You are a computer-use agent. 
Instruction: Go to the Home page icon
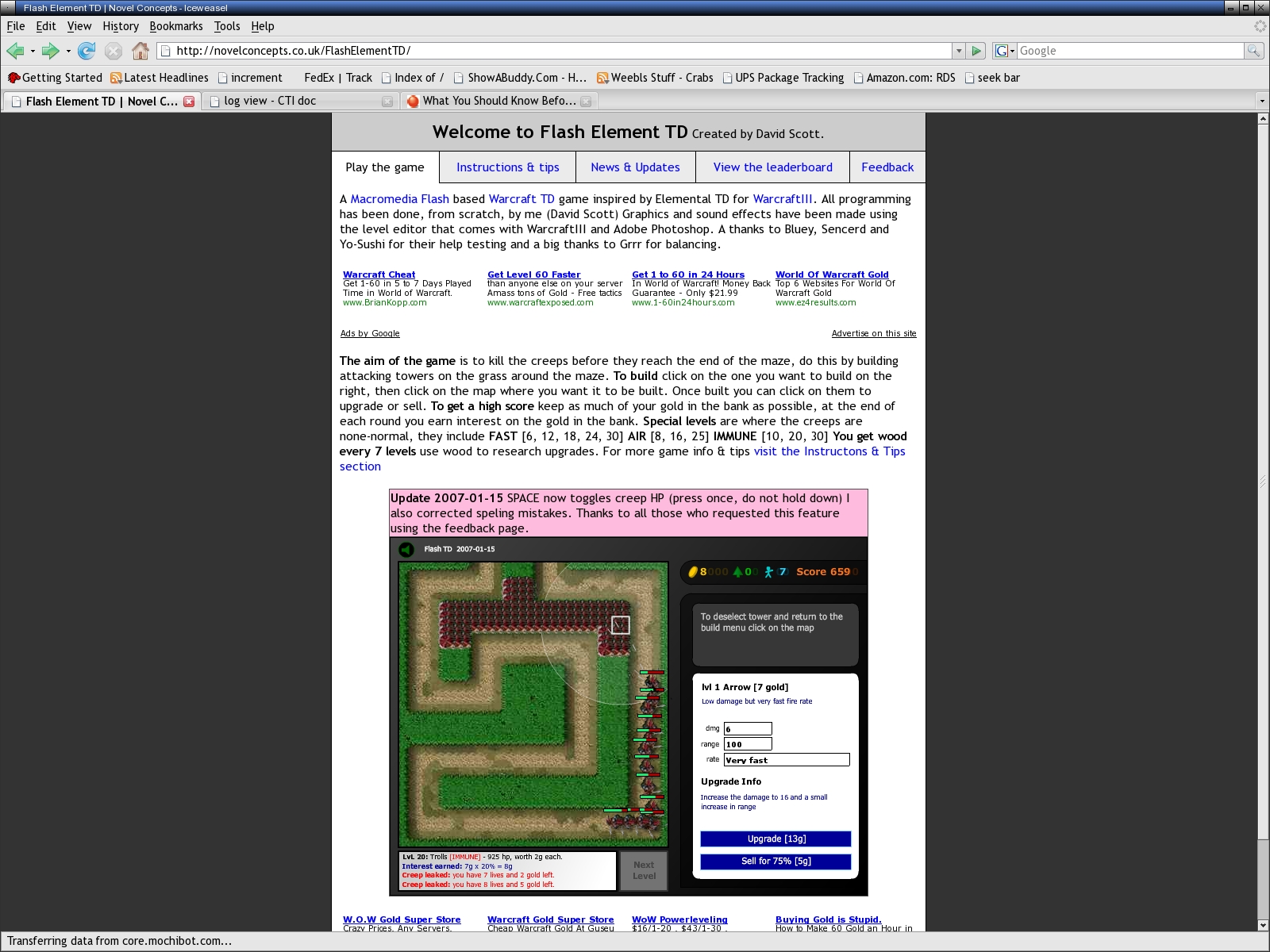click(140, 51)
